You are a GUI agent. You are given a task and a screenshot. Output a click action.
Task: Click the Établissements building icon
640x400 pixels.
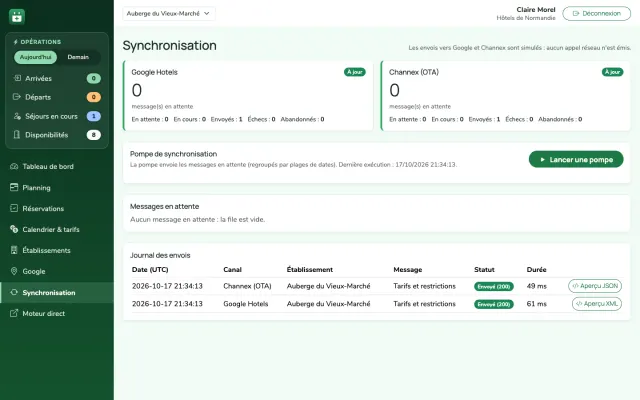[14, 250]
